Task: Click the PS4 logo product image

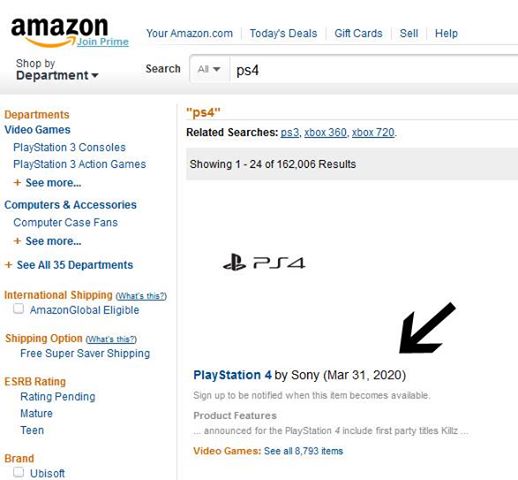Action: tap(264, 262)
